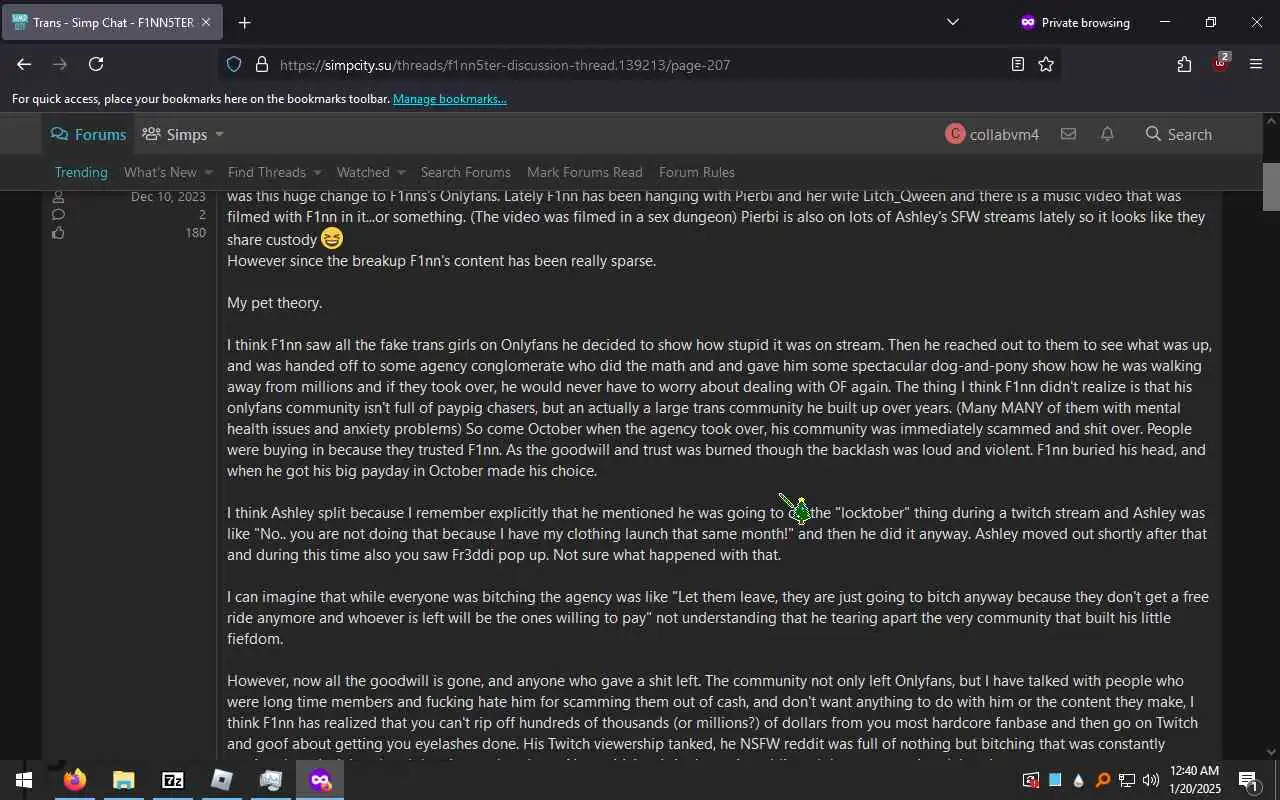Open the Trending tab
The width and height of the screenshot is (1280, 800).
(x=81, y=172)
